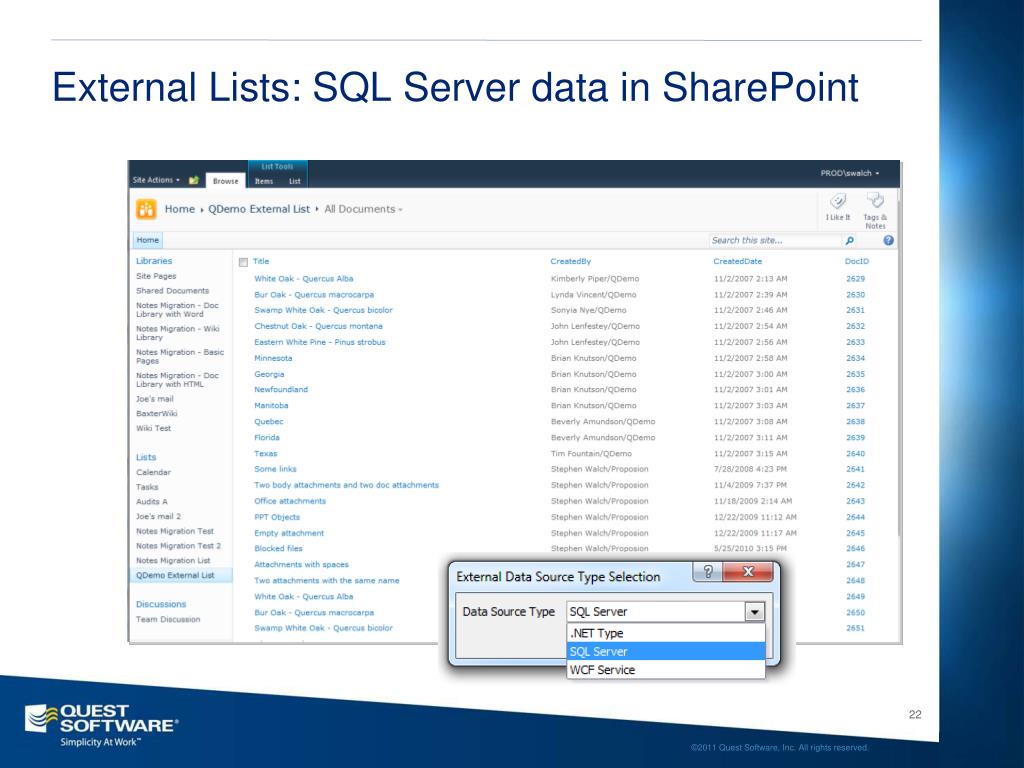Viewport: 1024px width, 768px height.
Task: Open the Some links item
Action: (275, 469)
